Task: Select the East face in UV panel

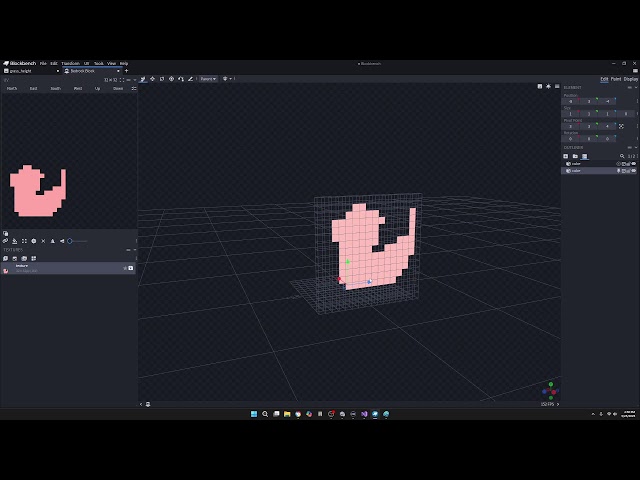Action: point(33,89)
